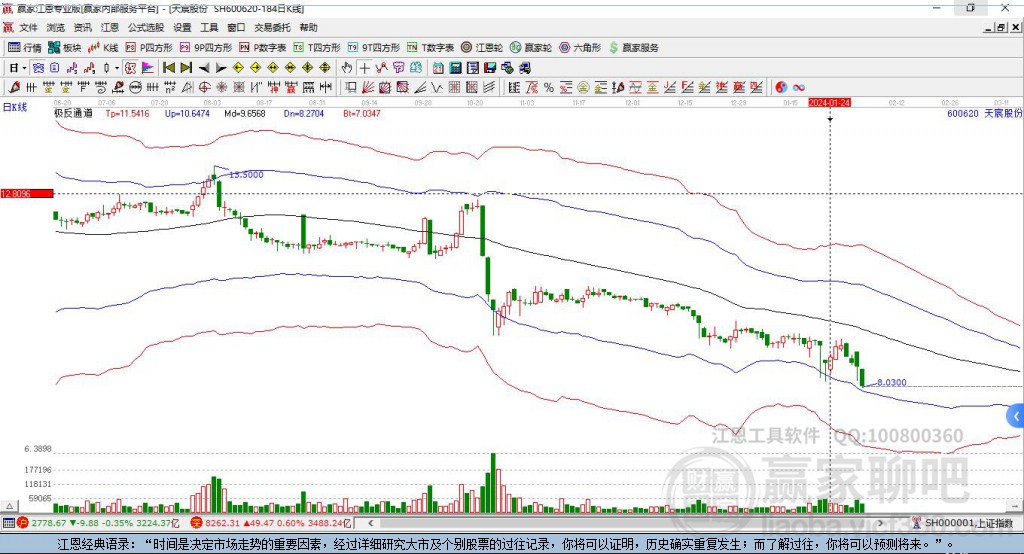
Task: Open the 资讯 menu
Action: (82, 27)
